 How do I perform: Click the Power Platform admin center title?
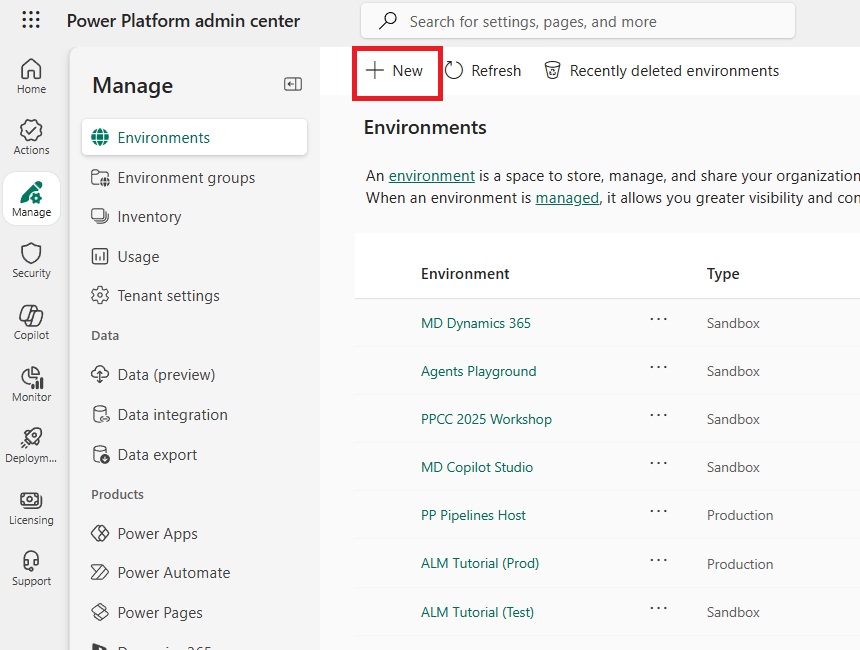[183, 21]
